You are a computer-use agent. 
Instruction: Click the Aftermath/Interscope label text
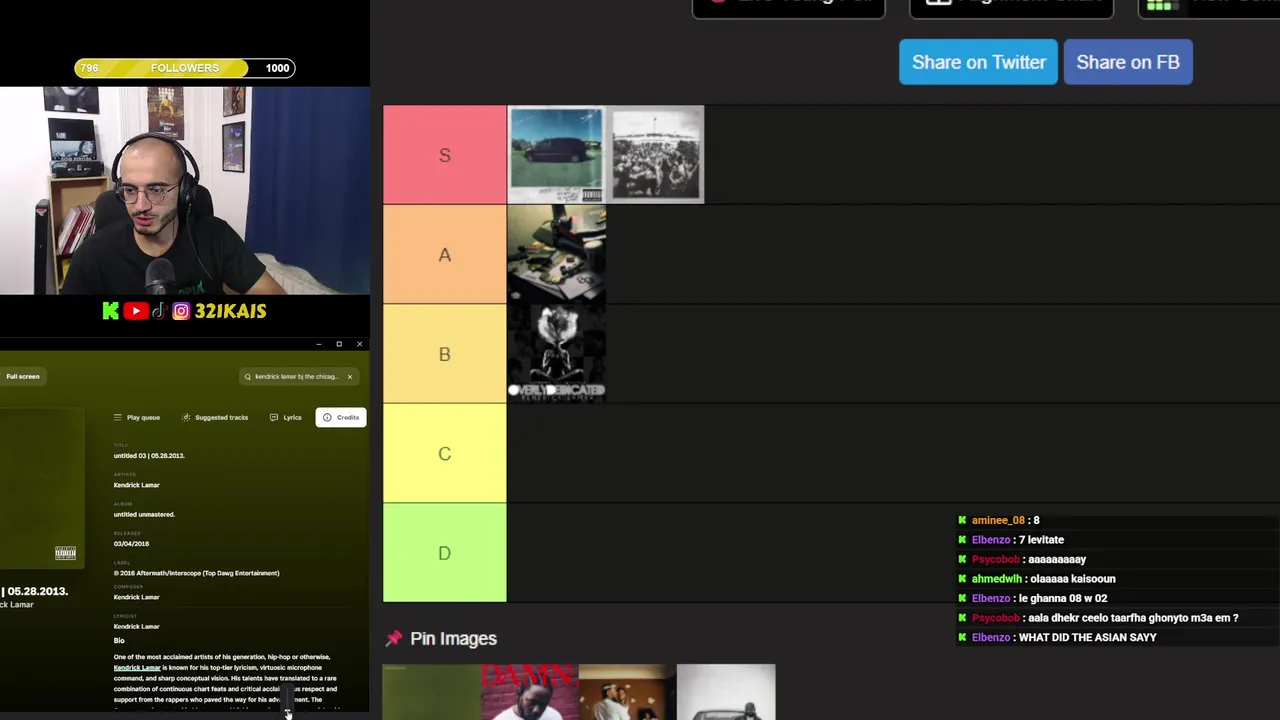(x=196, y=573)
